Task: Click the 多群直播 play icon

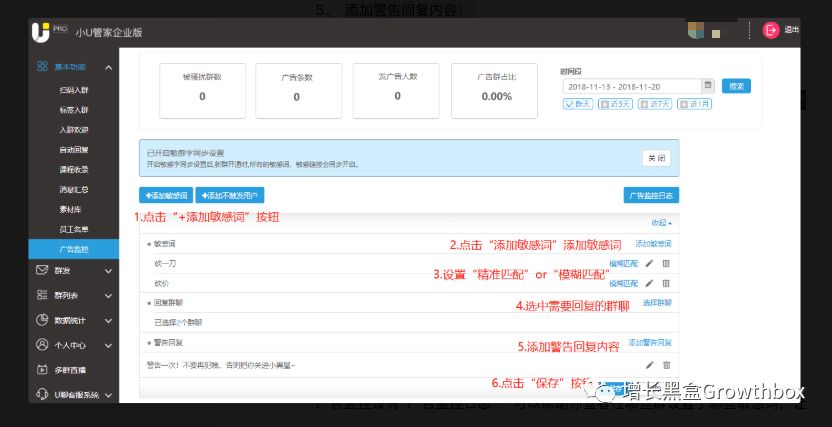Action: pyautogui.click(x=42, y=370)
